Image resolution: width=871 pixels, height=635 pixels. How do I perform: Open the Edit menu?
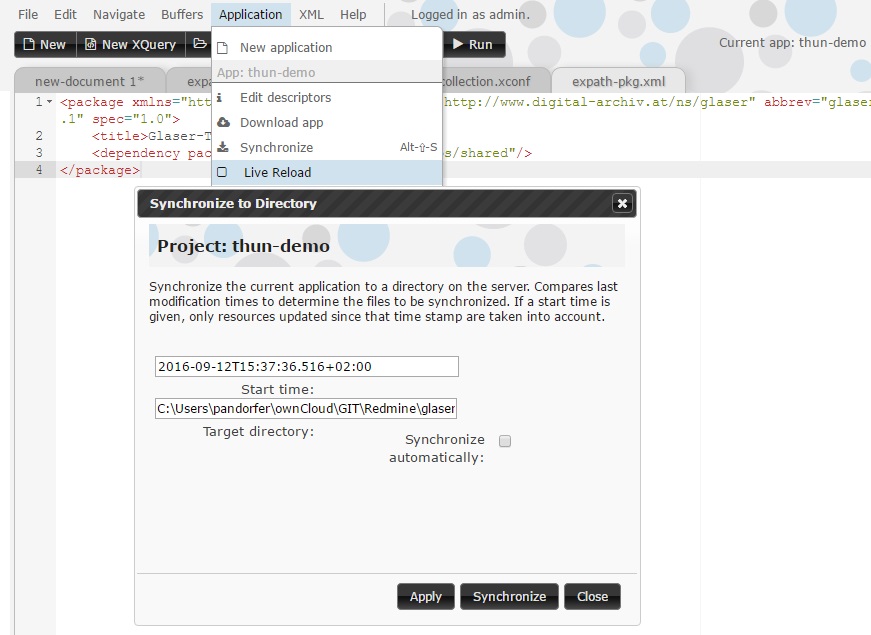click(65, 14)
